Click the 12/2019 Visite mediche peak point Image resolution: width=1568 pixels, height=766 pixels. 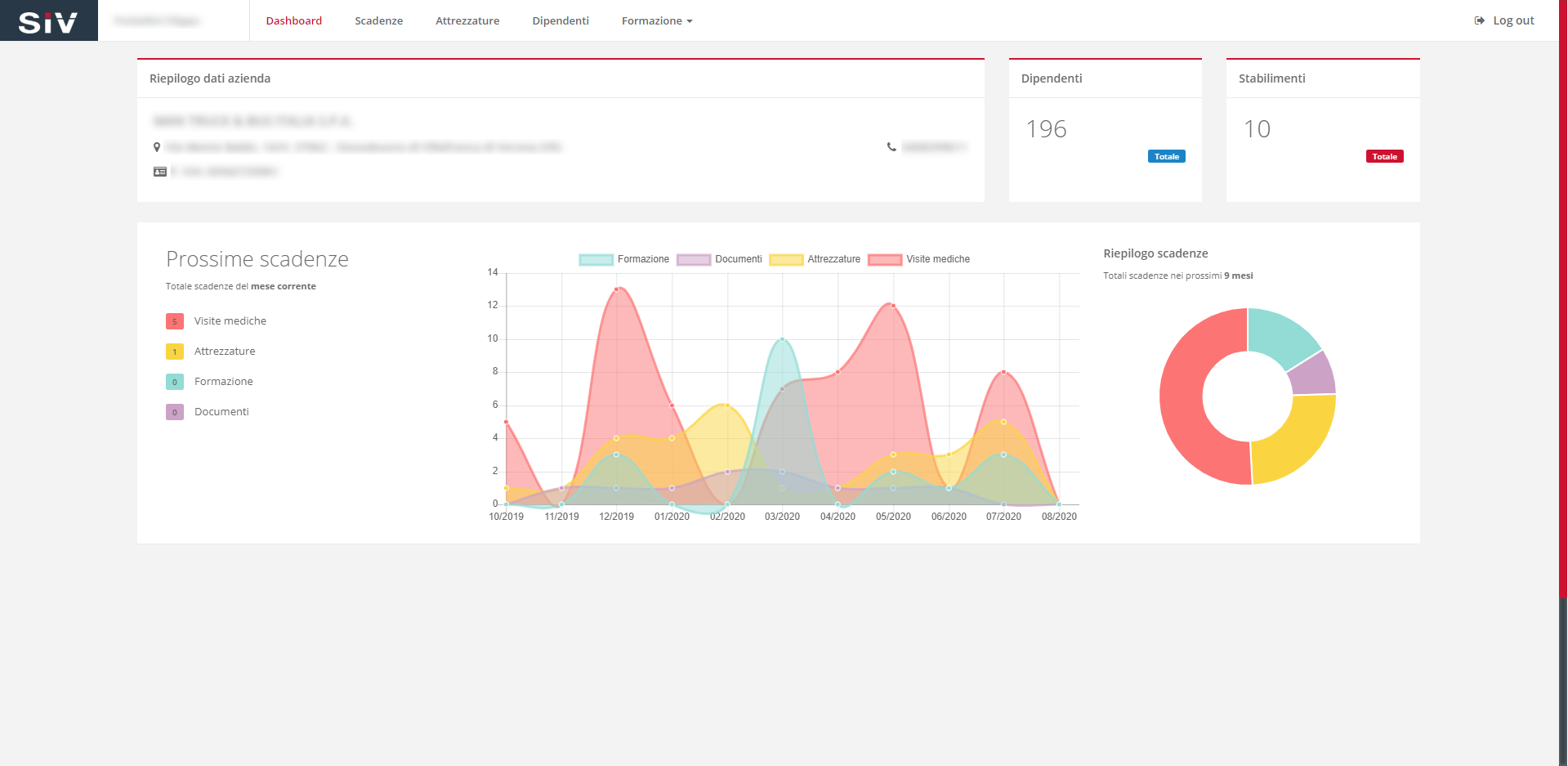click(x=617, y=289)
